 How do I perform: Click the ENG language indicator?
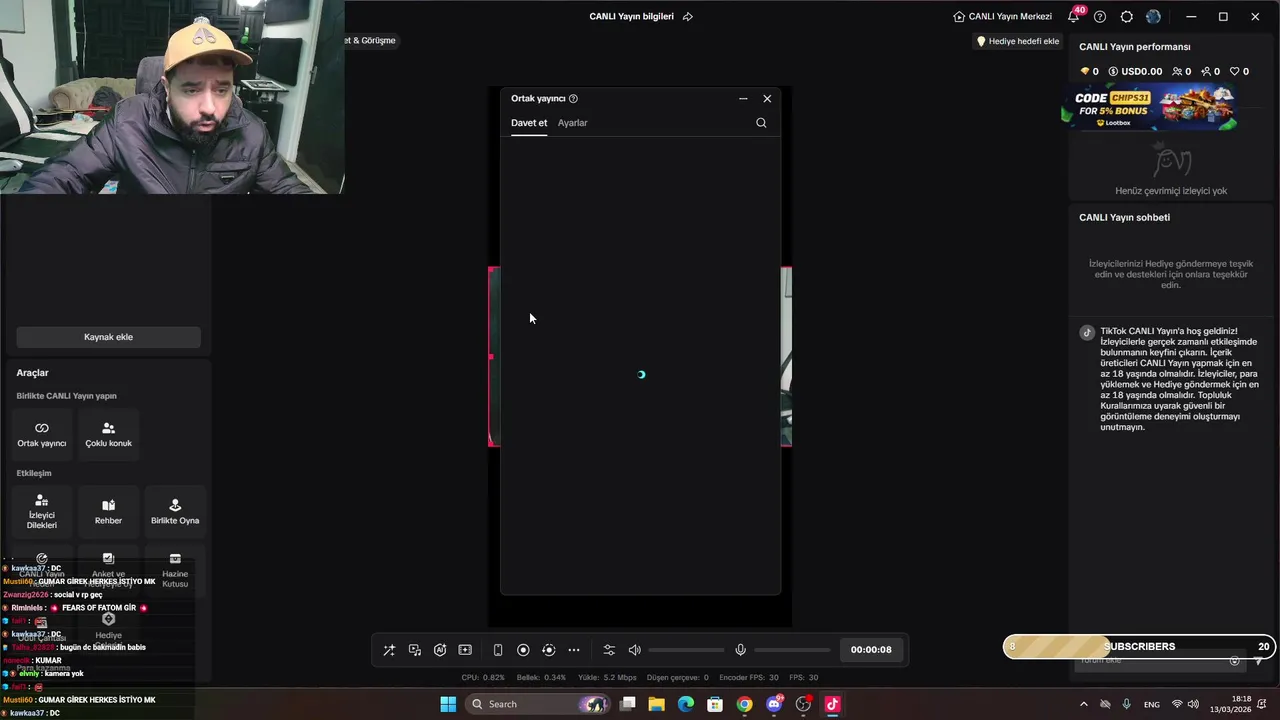(1152, 704)
